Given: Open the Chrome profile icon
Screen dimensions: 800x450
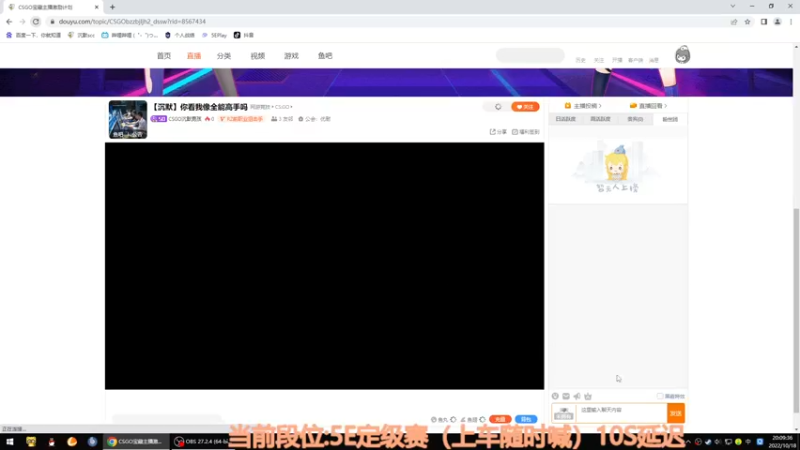Looking at the screenshot, I should [x=778, y=21].
